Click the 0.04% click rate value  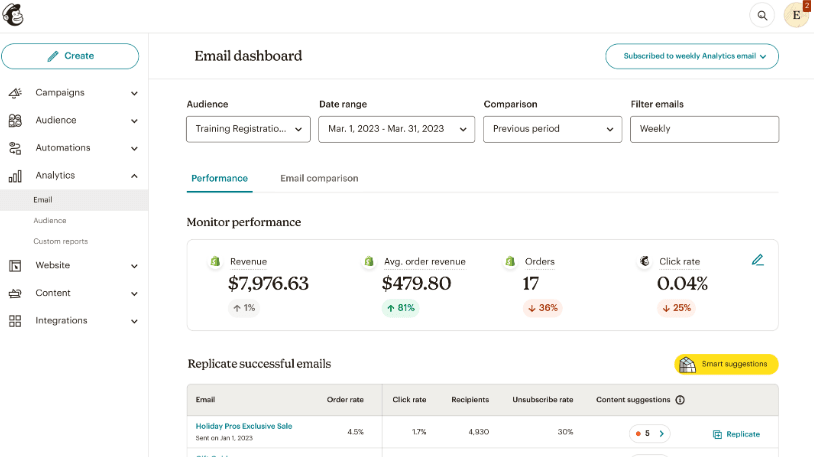click(682, 284)
